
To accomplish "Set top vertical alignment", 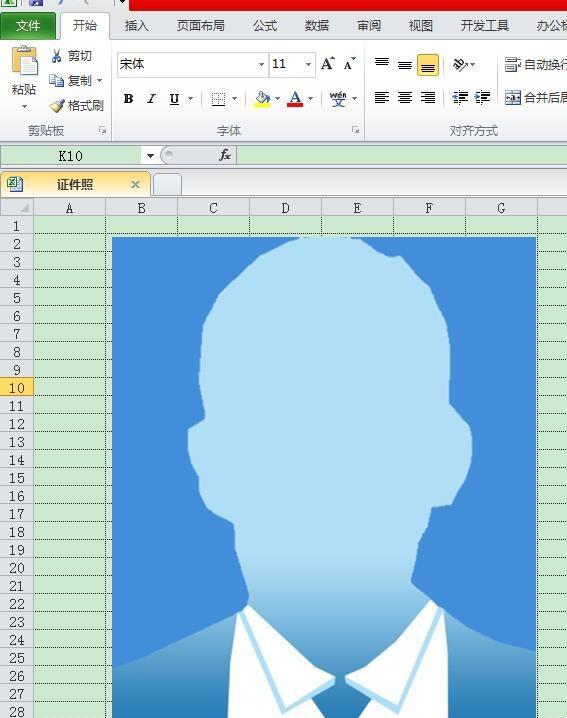I will pyautogui.click(x=382, y=64).
